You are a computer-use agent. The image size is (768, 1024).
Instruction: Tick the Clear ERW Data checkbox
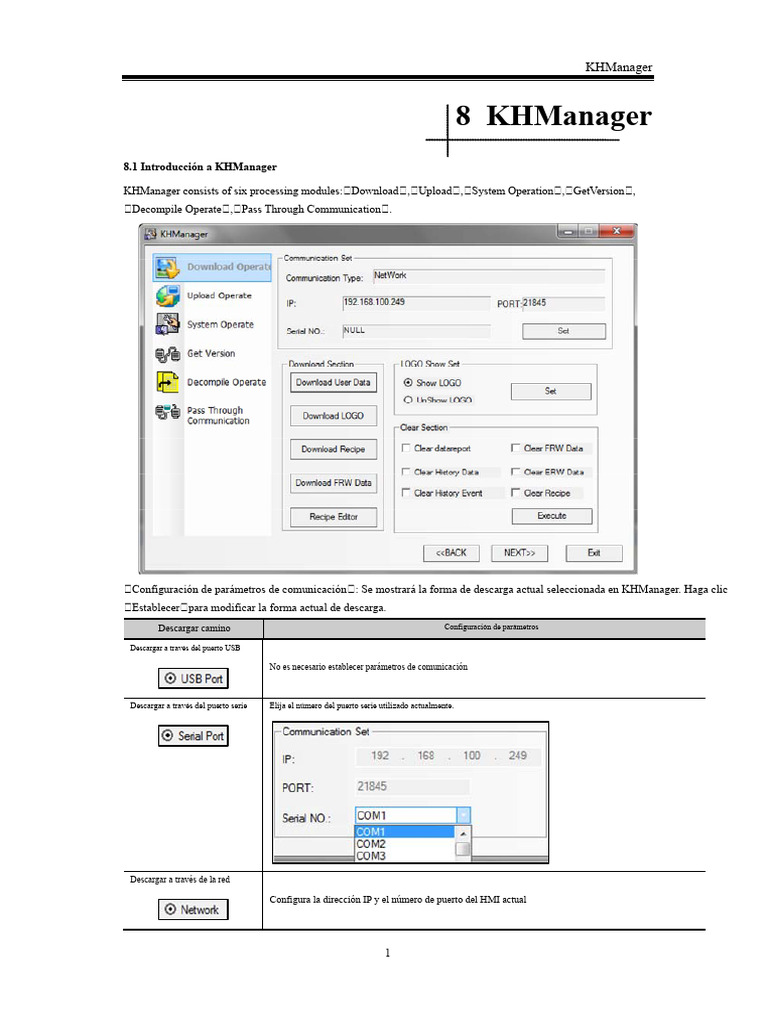515,472
